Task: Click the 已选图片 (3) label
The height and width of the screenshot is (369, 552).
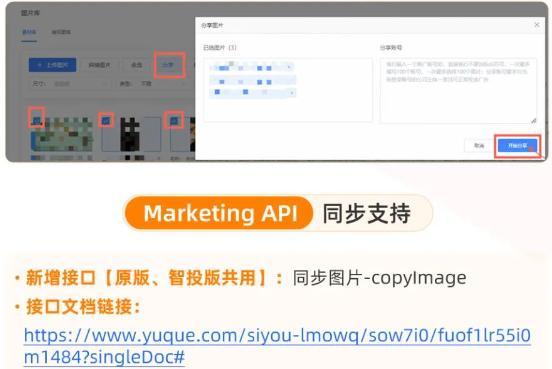Action: (x=220, y=48)
